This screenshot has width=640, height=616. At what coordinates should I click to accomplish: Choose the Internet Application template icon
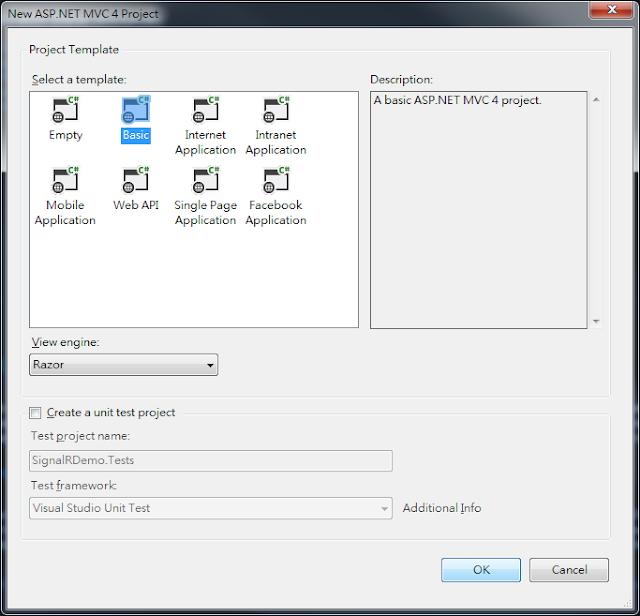click(x=206, y=110)
